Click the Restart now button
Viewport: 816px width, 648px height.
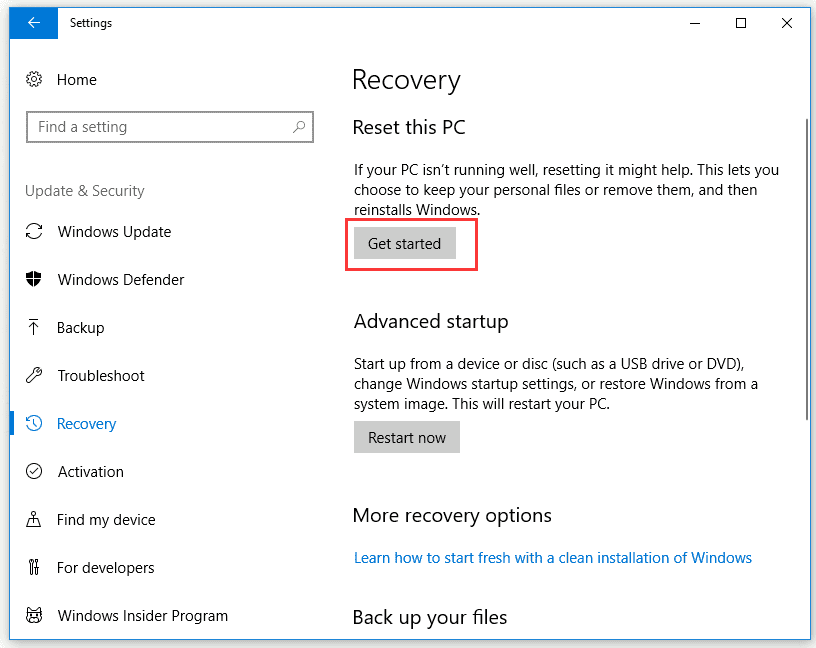click(x=407, y=438)
